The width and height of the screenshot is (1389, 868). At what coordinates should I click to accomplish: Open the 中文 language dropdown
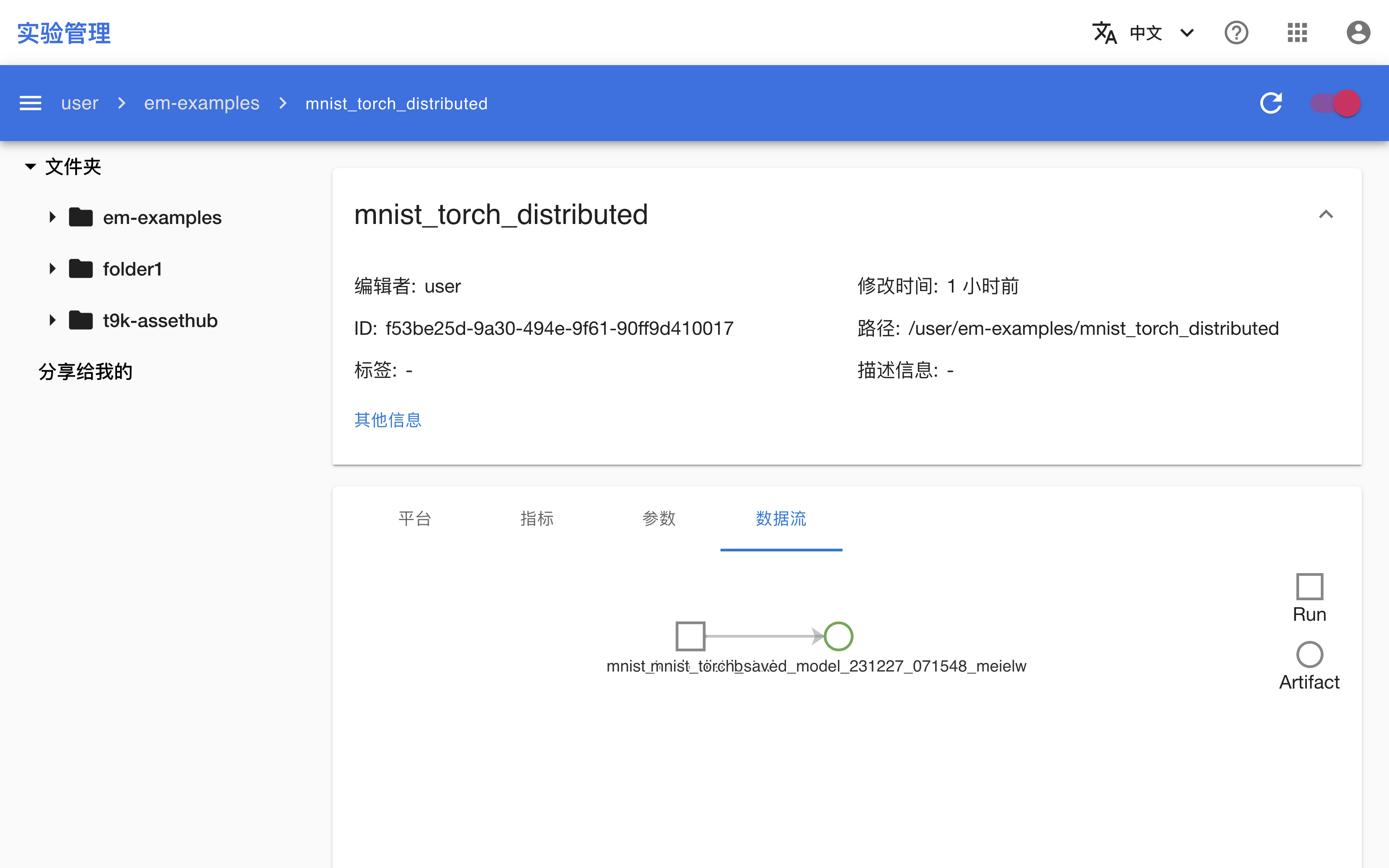1162,33
